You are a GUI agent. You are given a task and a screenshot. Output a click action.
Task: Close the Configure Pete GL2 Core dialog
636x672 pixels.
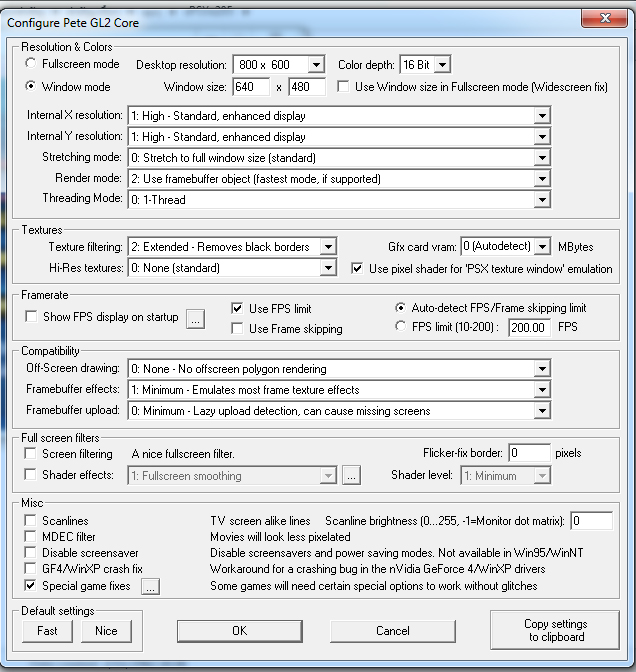click(605, 18)
